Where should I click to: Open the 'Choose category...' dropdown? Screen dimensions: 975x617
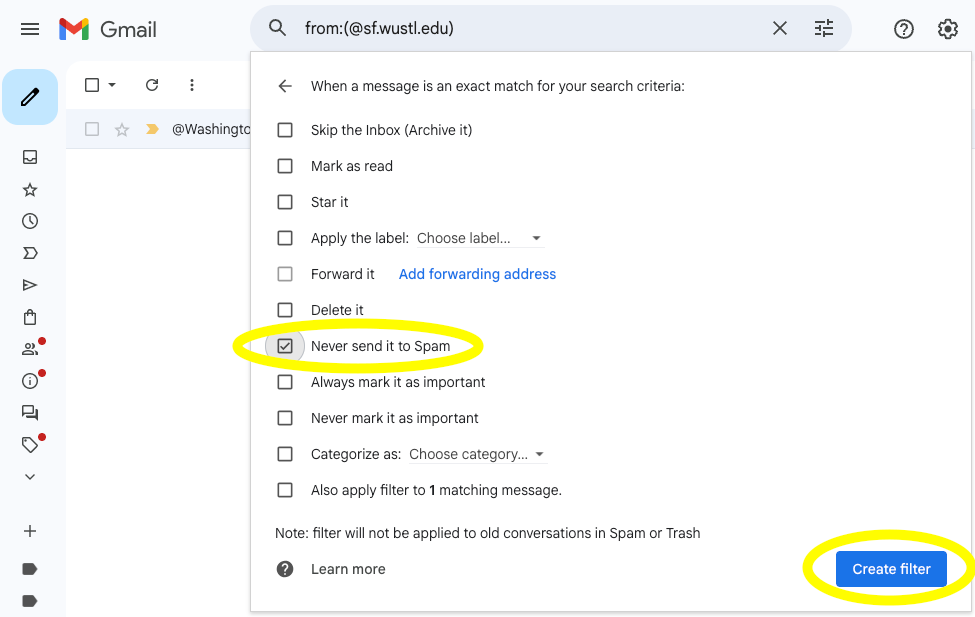477,454
